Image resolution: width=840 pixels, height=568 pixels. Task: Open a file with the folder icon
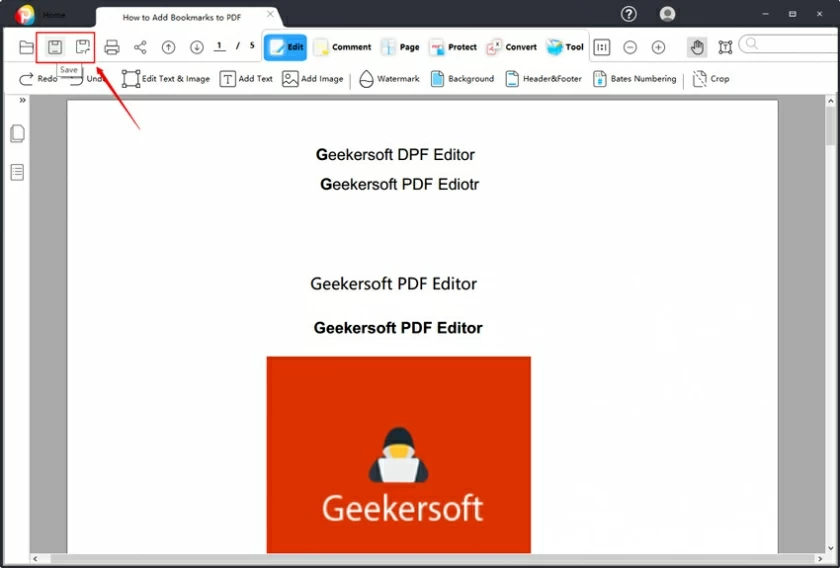coord(26,47)
